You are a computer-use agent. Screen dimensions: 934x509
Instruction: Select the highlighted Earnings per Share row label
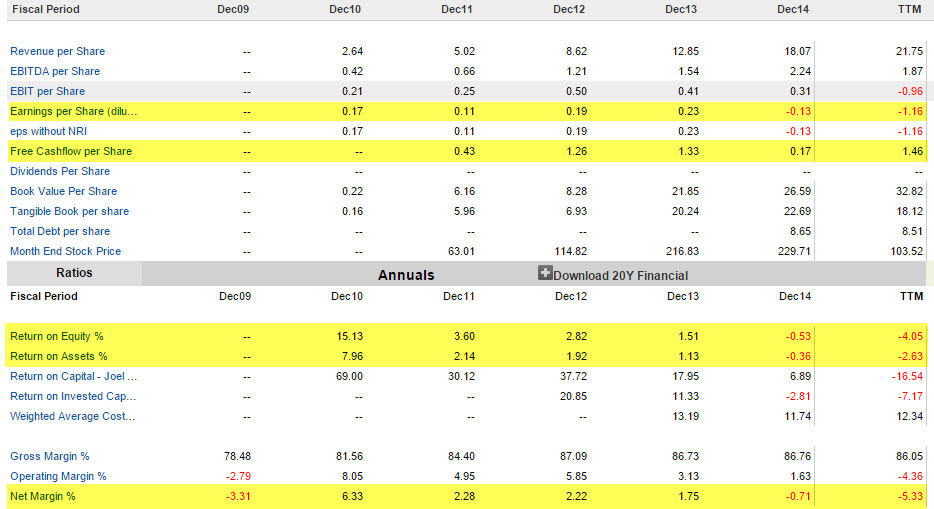(x=73, y=111)
